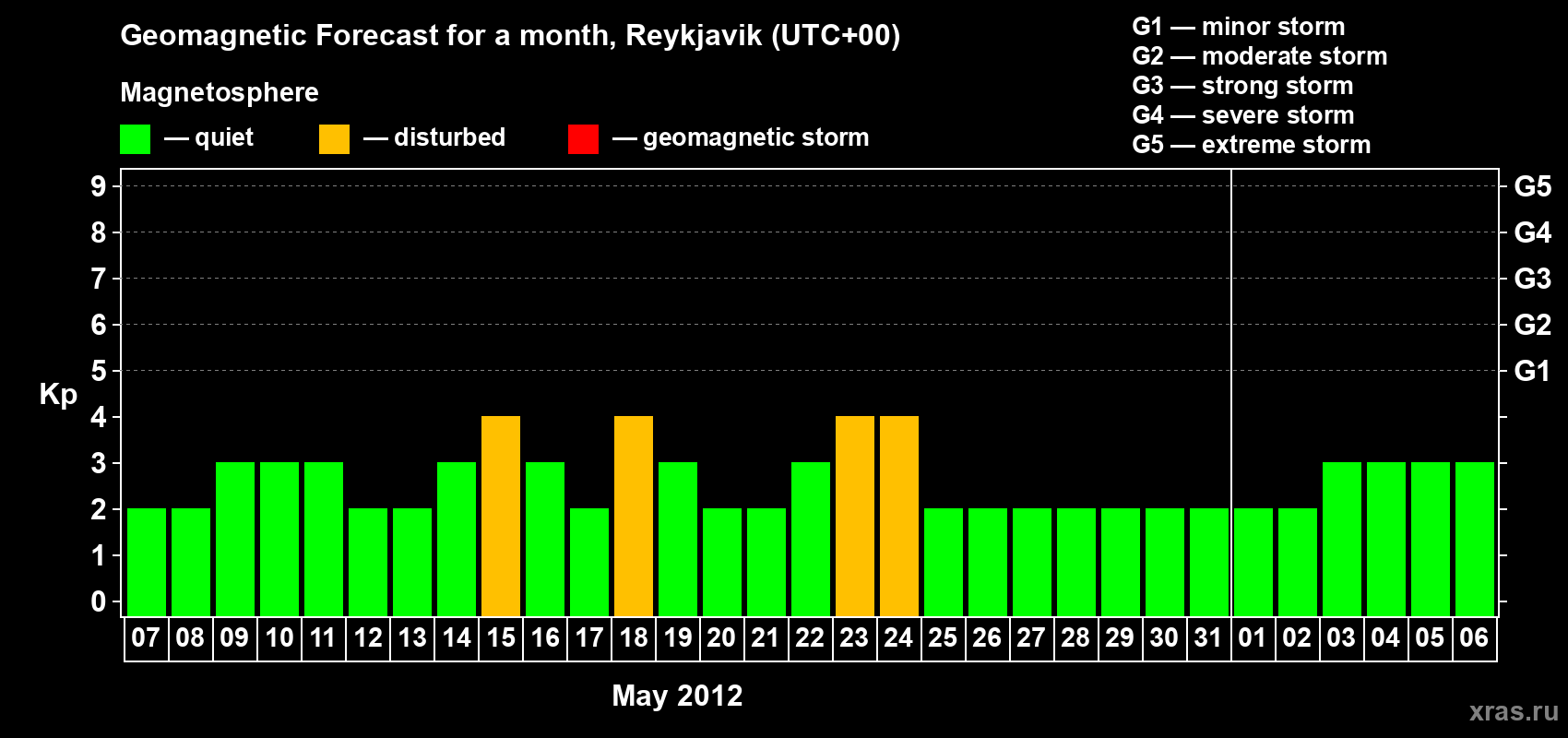Screen dimensions: 1568x738
Task: Click the orange bar for day 18
Action: 634,516
